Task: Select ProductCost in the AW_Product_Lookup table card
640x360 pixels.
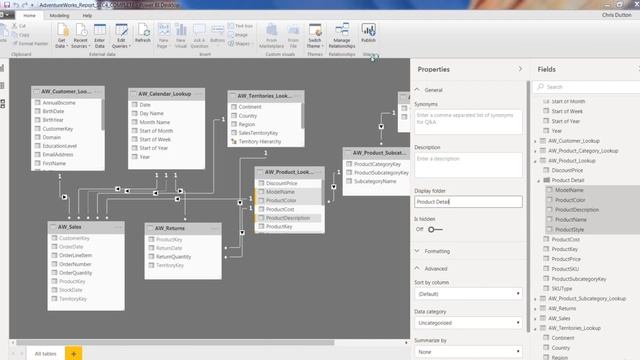Action: 280,209
